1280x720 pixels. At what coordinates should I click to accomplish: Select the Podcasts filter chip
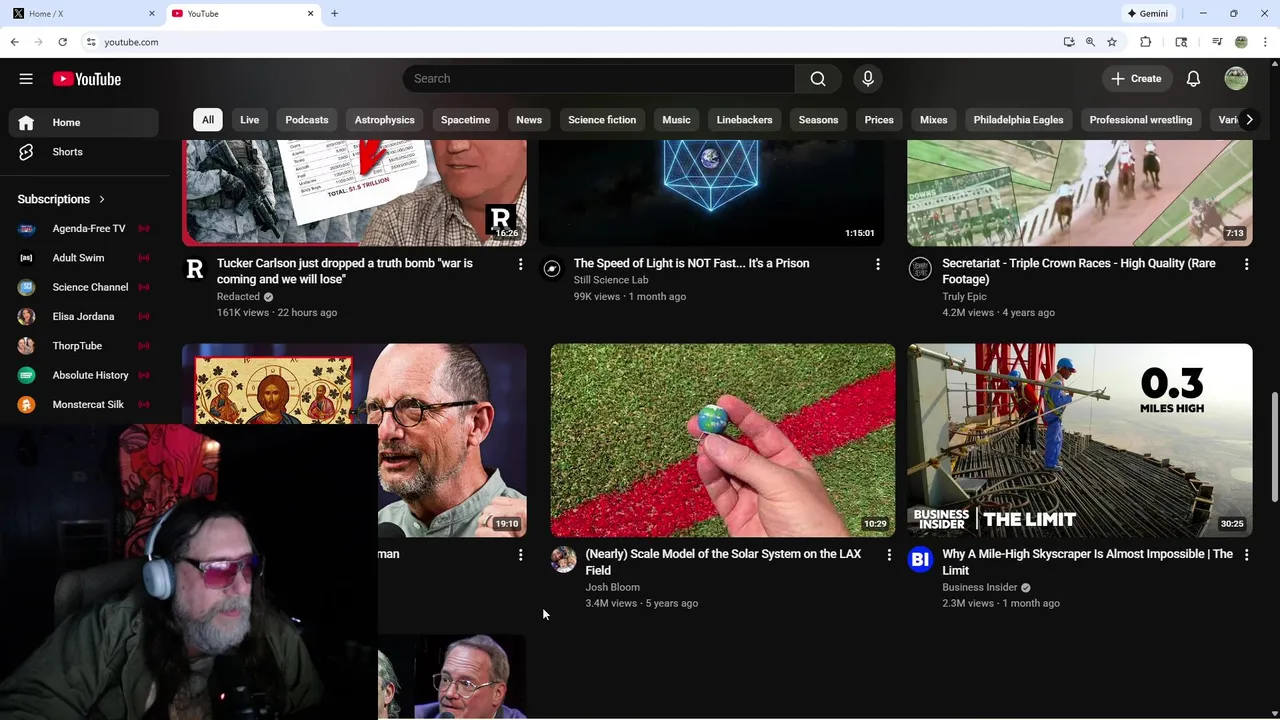point(307,120)
